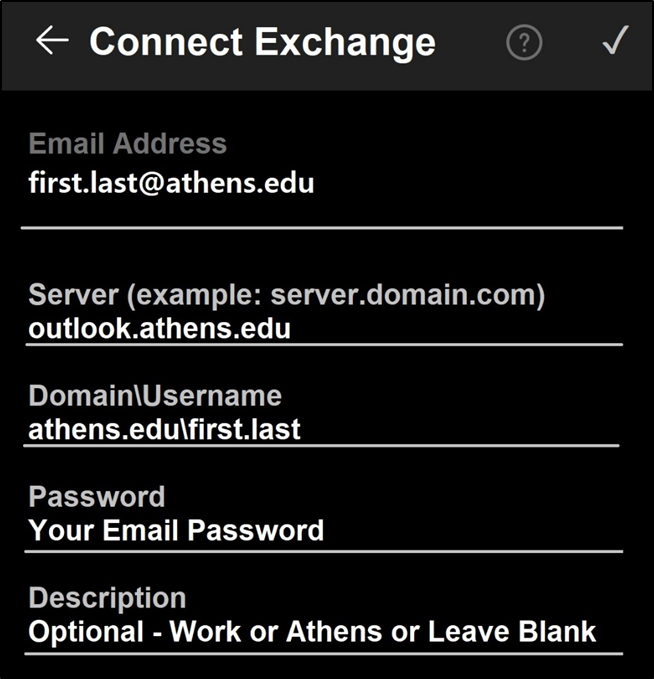Click the Email Address field label
This screenshot has height=679, width=654.
pyautogui.click(x=128, y=144)
